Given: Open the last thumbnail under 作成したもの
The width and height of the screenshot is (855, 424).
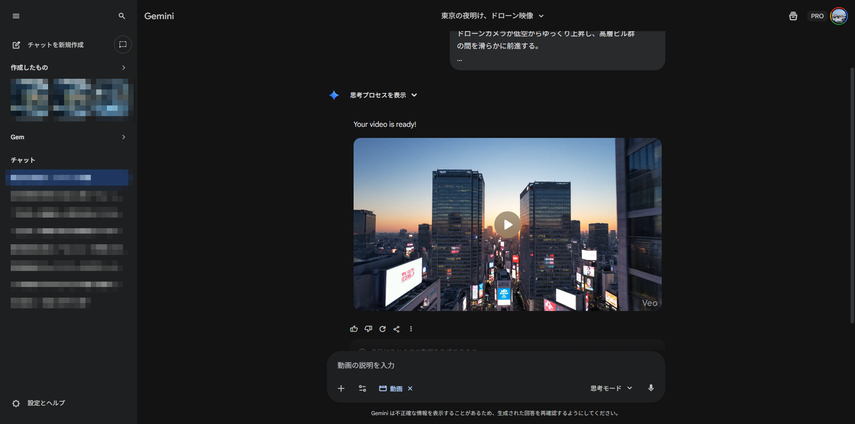Looking at the screenshot, I should pyautogui.click(x=111, y=99).
